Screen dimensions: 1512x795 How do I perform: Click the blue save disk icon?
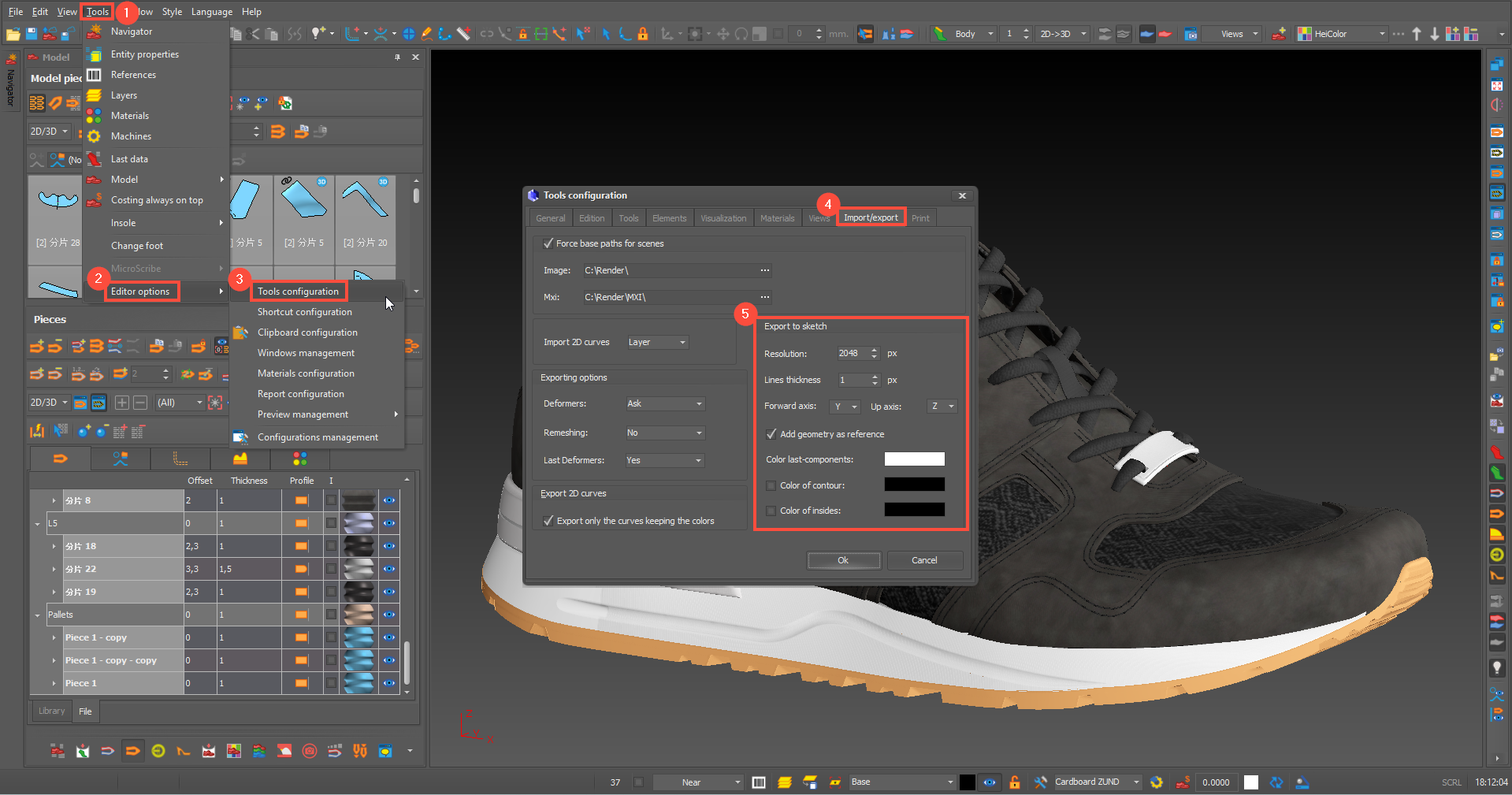[32, 34]
